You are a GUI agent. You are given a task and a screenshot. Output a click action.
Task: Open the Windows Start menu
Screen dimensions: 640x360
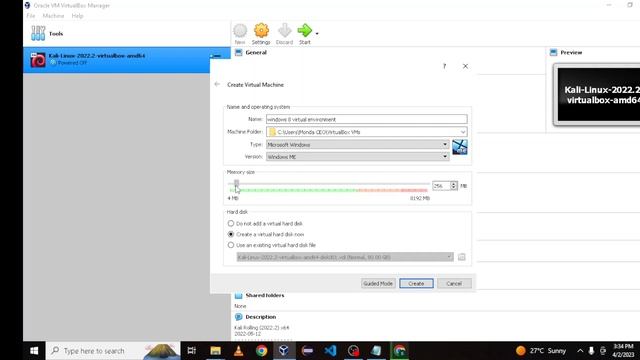34,351
